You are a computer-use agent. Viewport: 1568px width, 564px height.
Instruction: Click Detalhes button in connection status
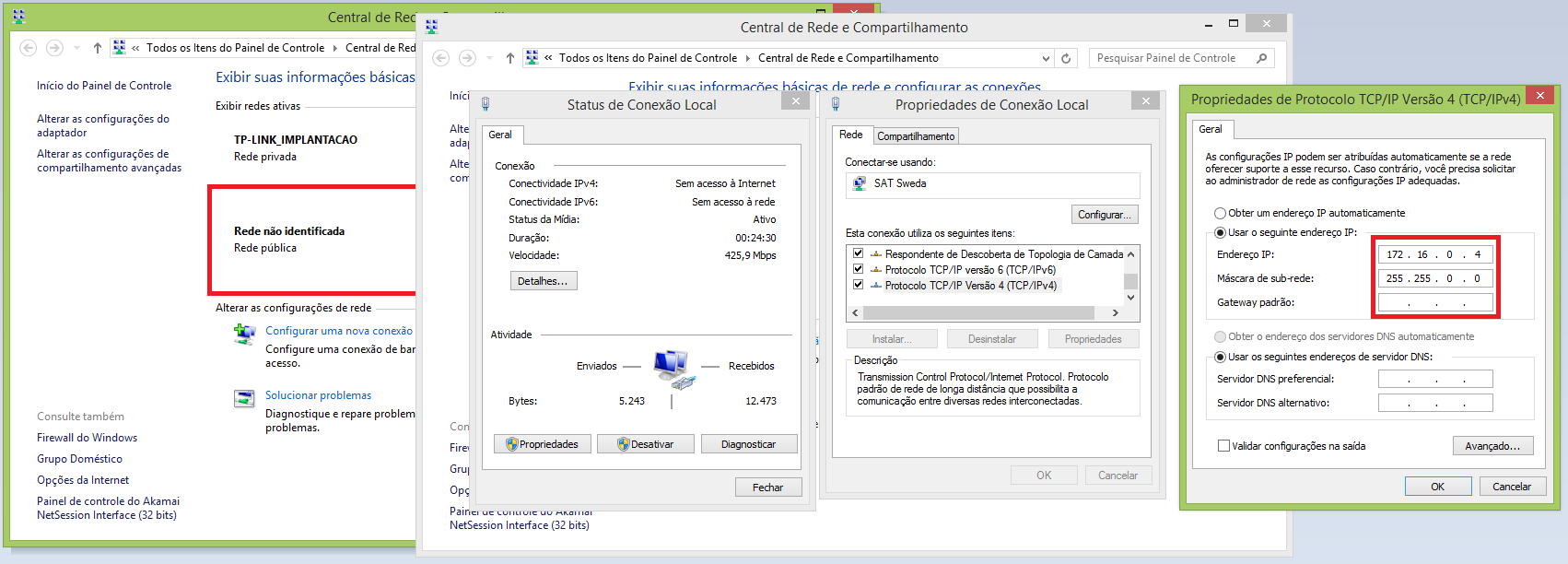(544, 281)
